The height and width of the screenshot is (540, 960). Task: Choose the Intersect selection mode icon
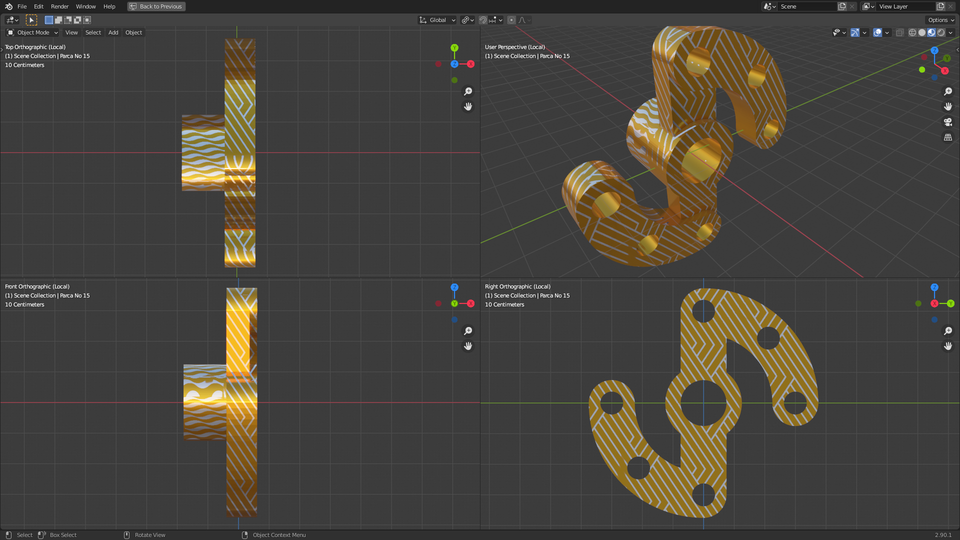coord(87,20)
